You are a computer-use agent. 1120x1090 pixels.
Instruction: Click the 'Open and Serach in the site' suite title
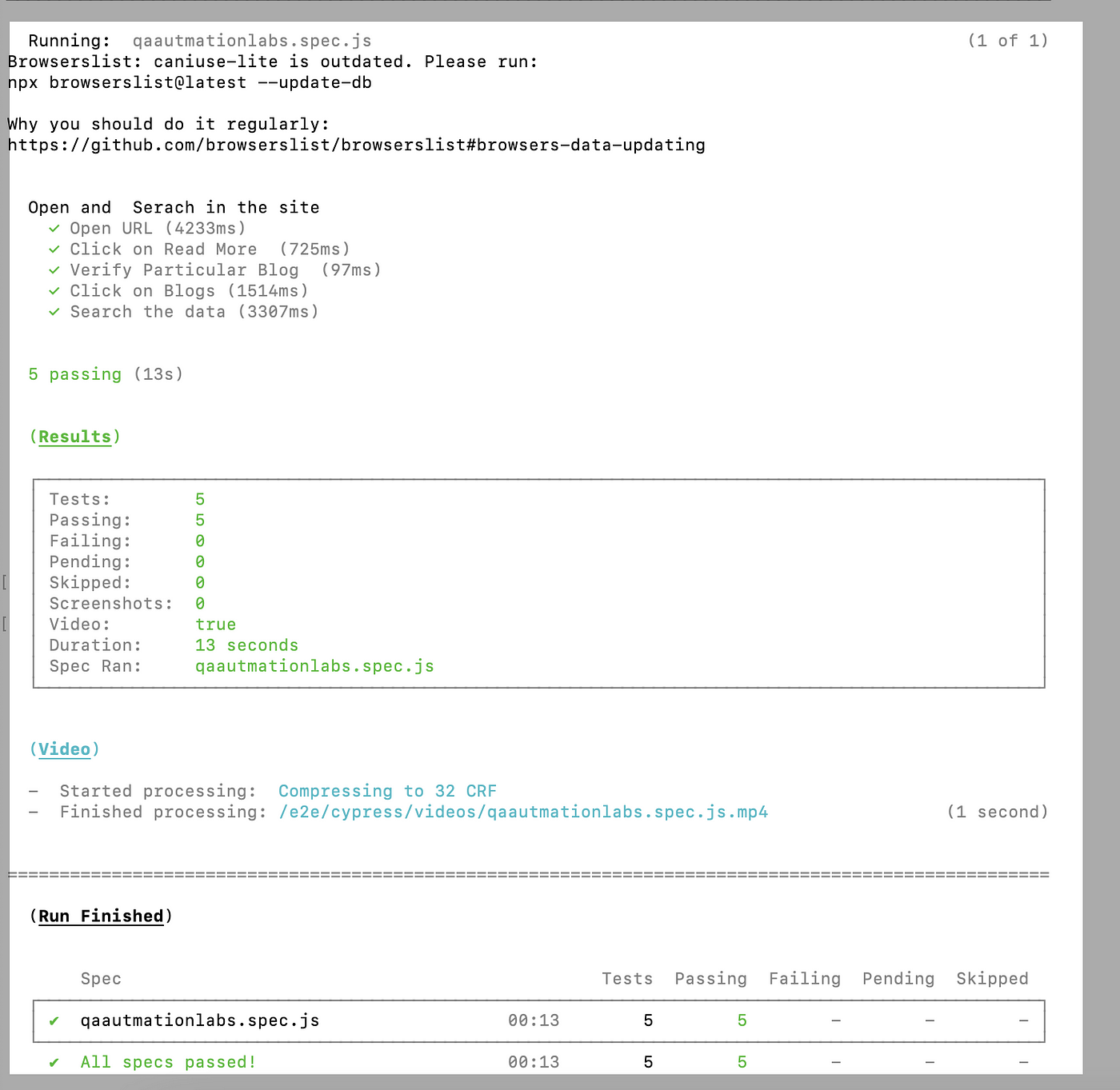tap(174, 207)
